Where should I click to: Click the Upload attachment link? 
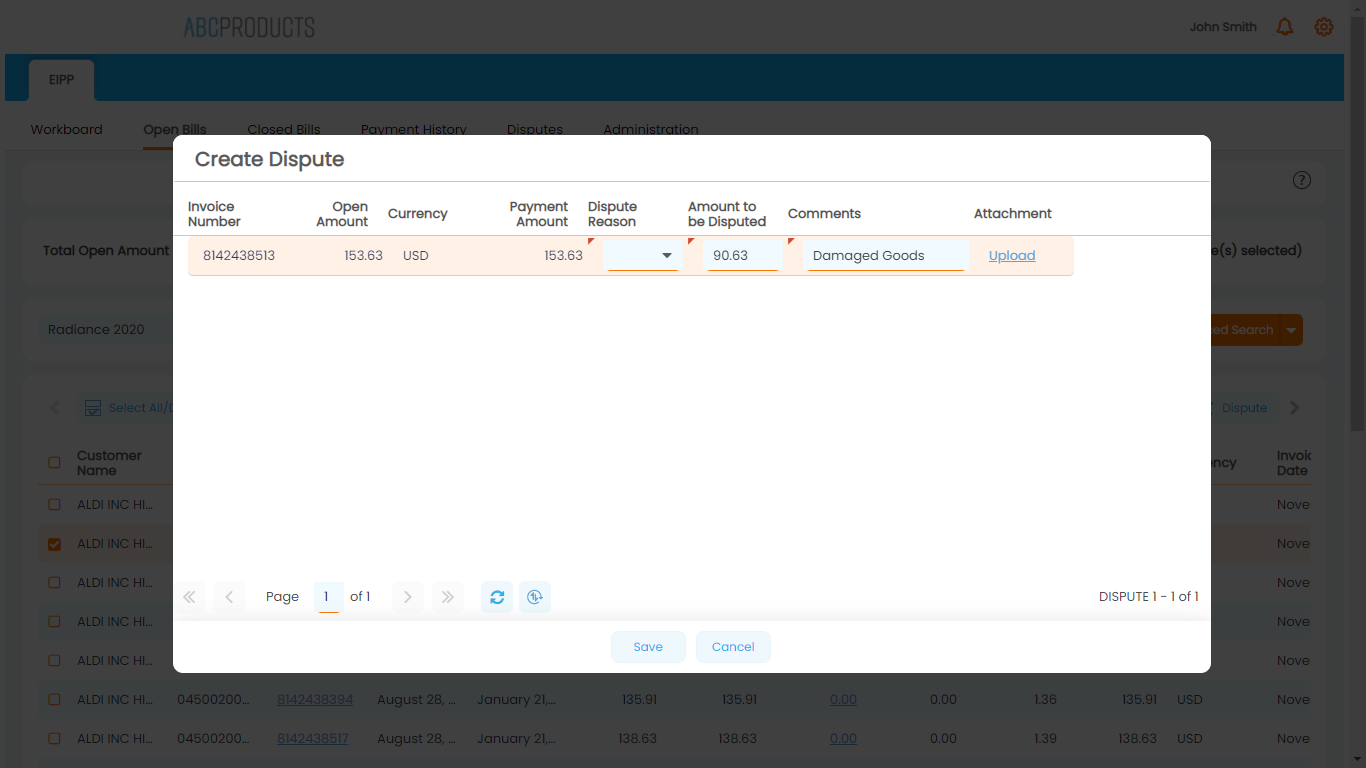click(1011, 255)
